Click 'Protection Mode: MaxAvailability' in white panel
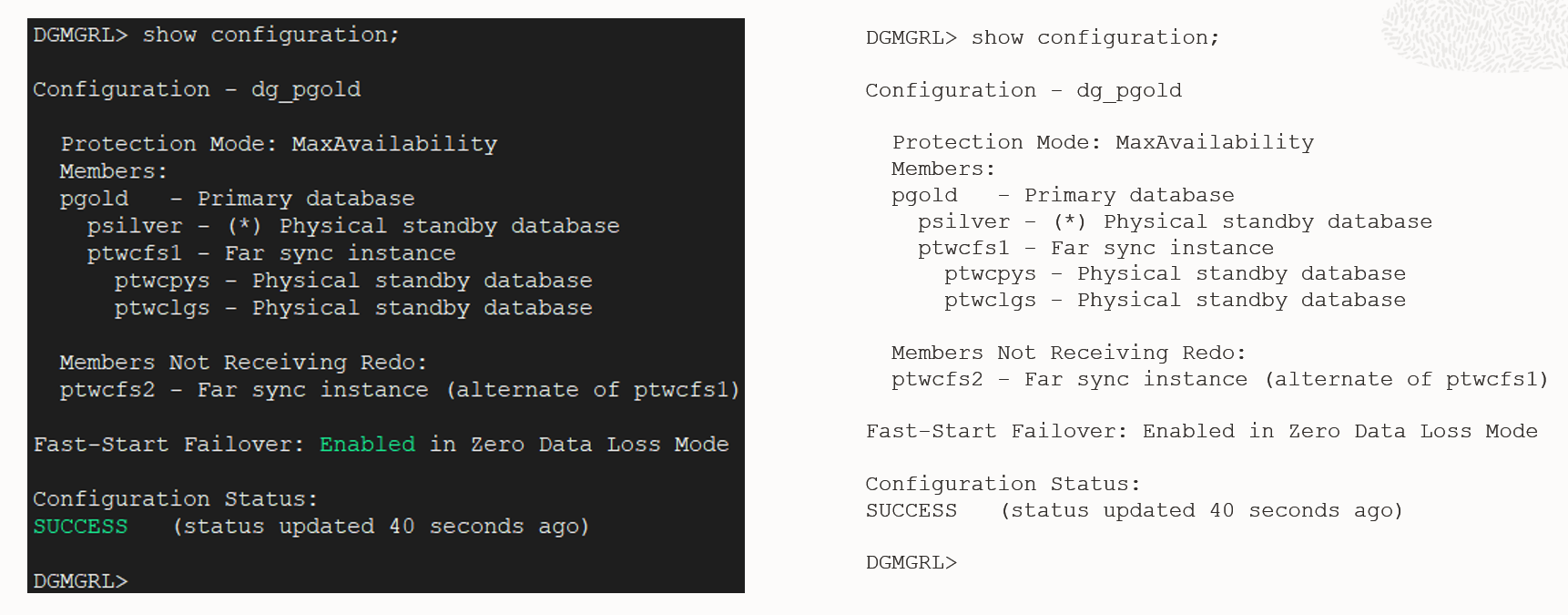 pyautogui.click(x=1103, y=142)
